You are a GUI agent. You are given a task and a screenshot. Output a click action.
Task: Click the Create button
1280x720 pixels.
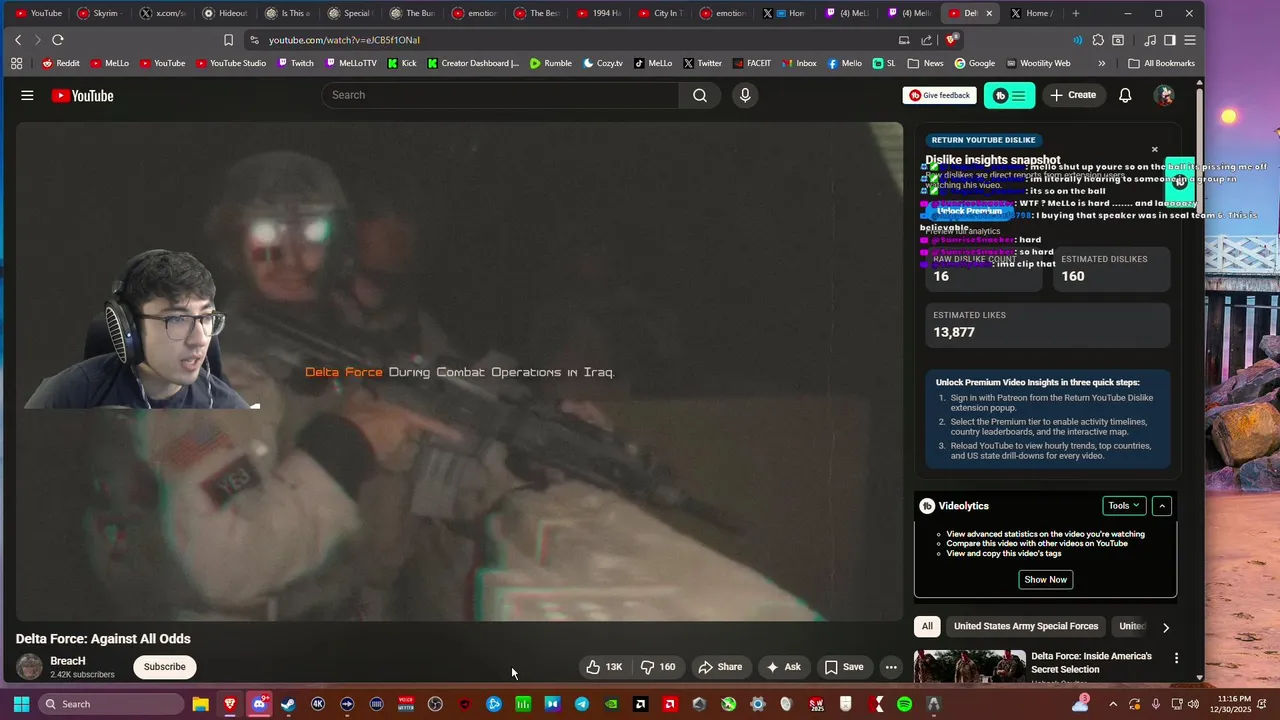[x=1072, y=95]
